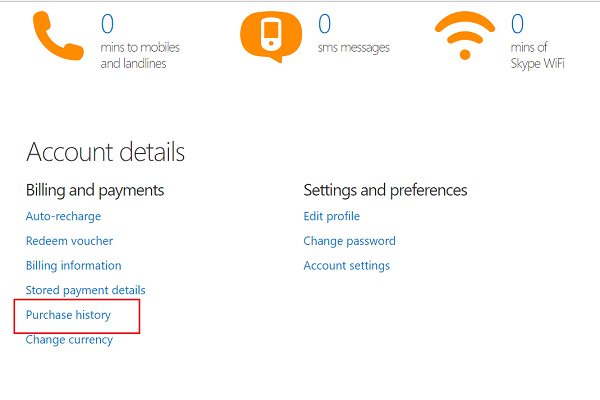Click the 'Billing and payments' heading
Image resolution: width=600 pixels, height=400 pixels.
[x=95, y=190]
